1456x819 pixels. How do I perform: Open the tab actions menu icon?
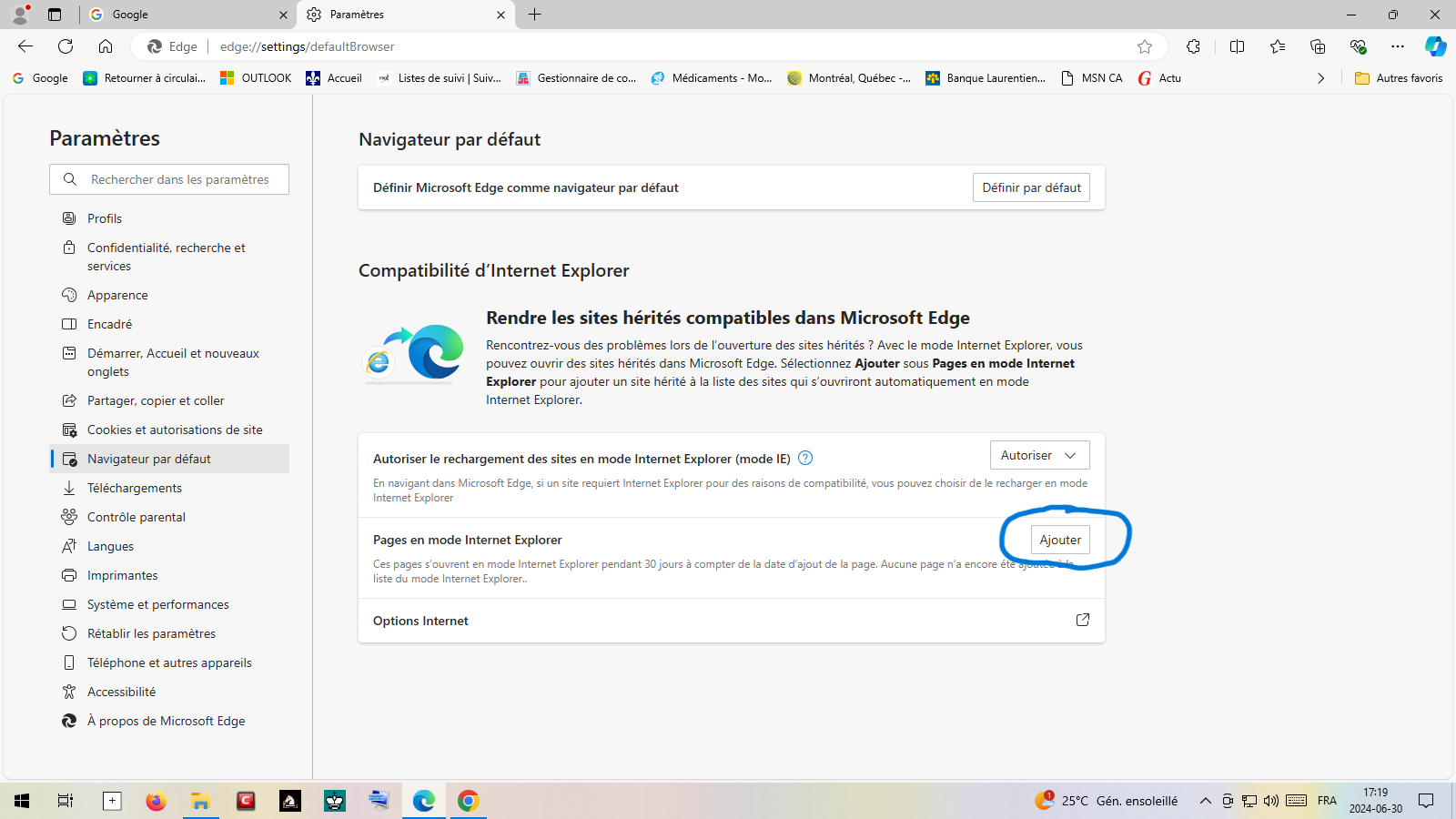pyautogui.click(x=55, y=15)
